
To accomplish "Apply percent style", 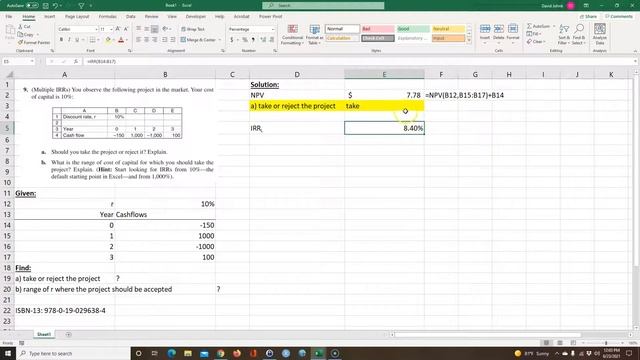I will (x=245, y=40).
